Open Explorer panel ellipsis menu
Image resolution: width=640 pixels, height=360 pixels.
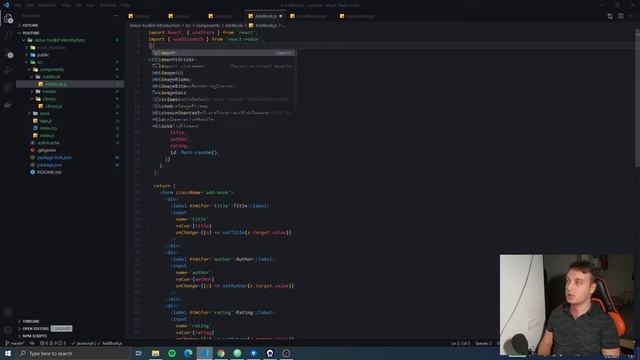coord(116,16)
